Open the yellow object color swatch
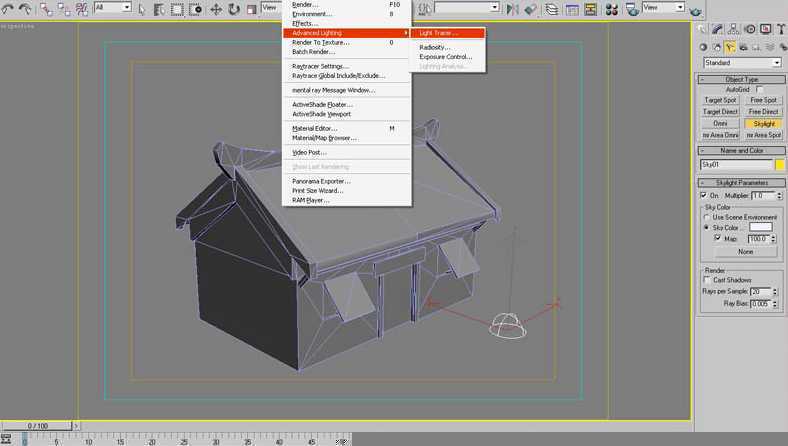The height and width of the screenshot is (446, 788). (x=779, y=164)
